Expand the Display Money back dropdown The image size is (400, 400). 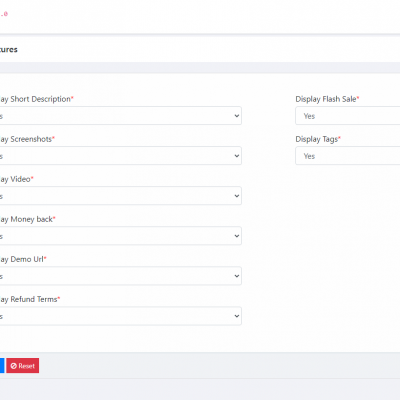pyautogui.click(x=121, y=236)
